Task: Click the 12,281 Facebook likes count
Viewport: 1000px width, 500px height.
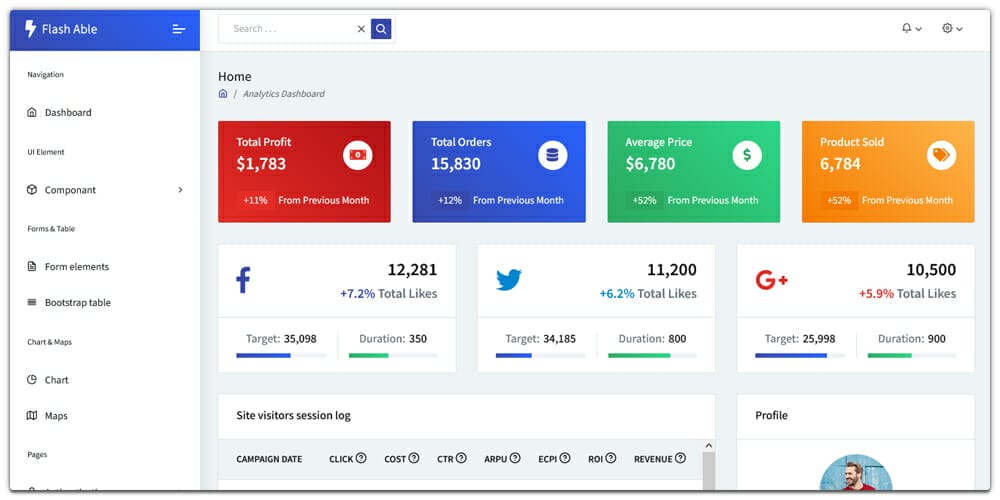Action: [x=412, y=270]
